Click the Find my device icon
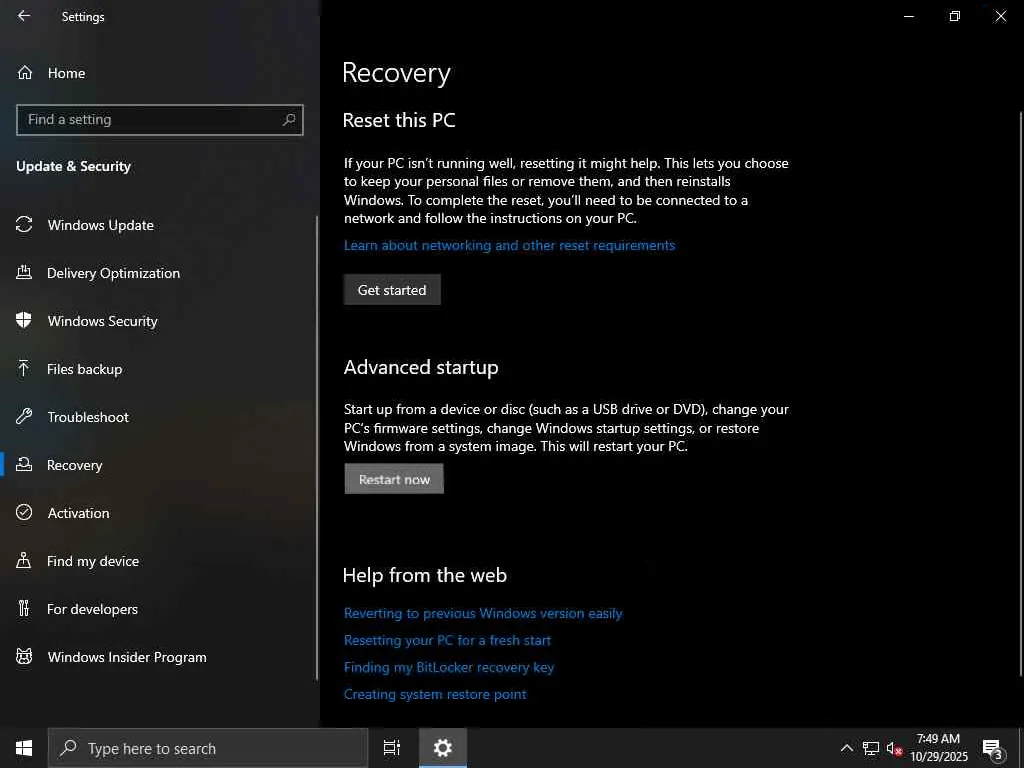 pyautogui.click(x=24, y=560)
